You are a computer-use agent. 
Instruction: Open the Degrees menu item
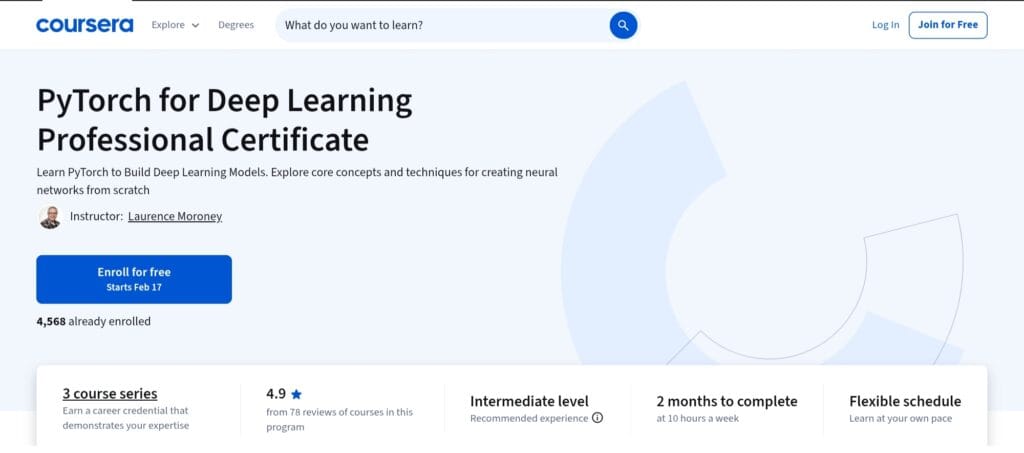236,25
